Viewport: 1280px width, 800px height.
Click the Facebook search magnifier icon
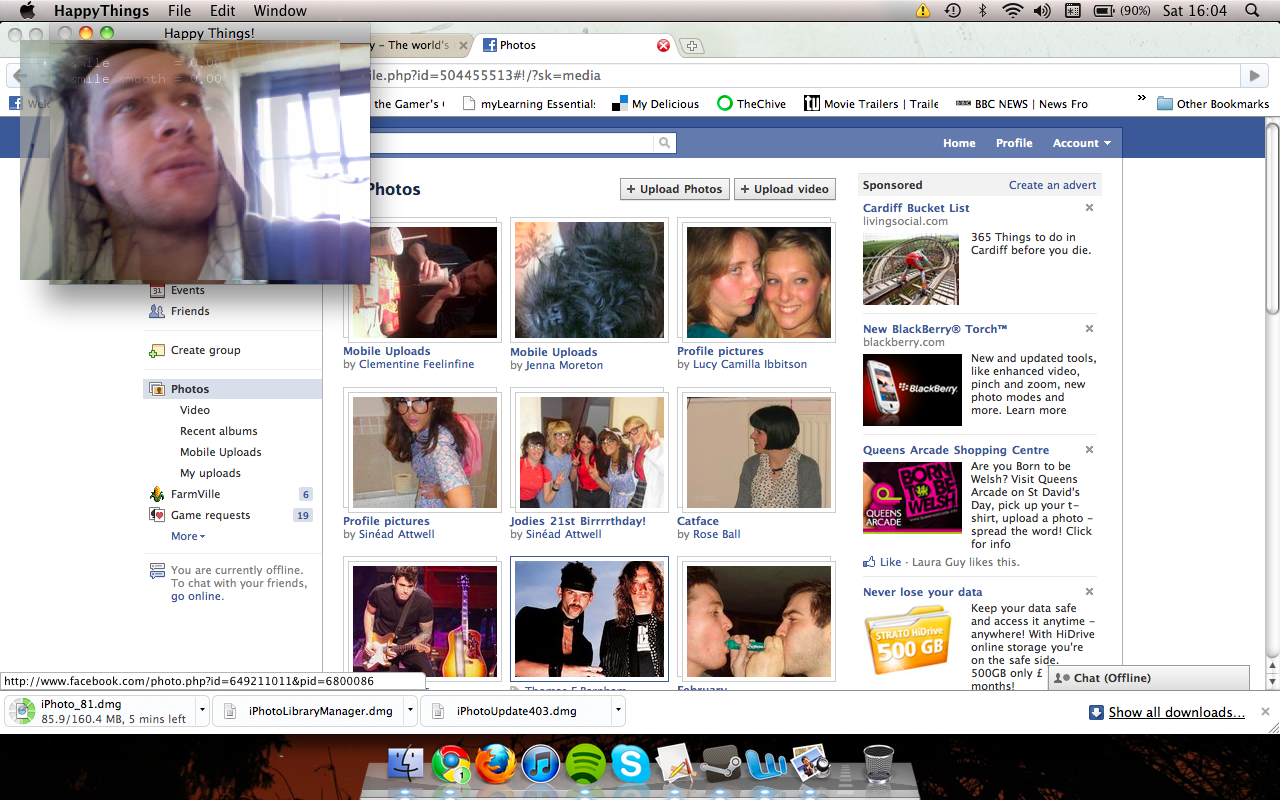click(664, 143)
